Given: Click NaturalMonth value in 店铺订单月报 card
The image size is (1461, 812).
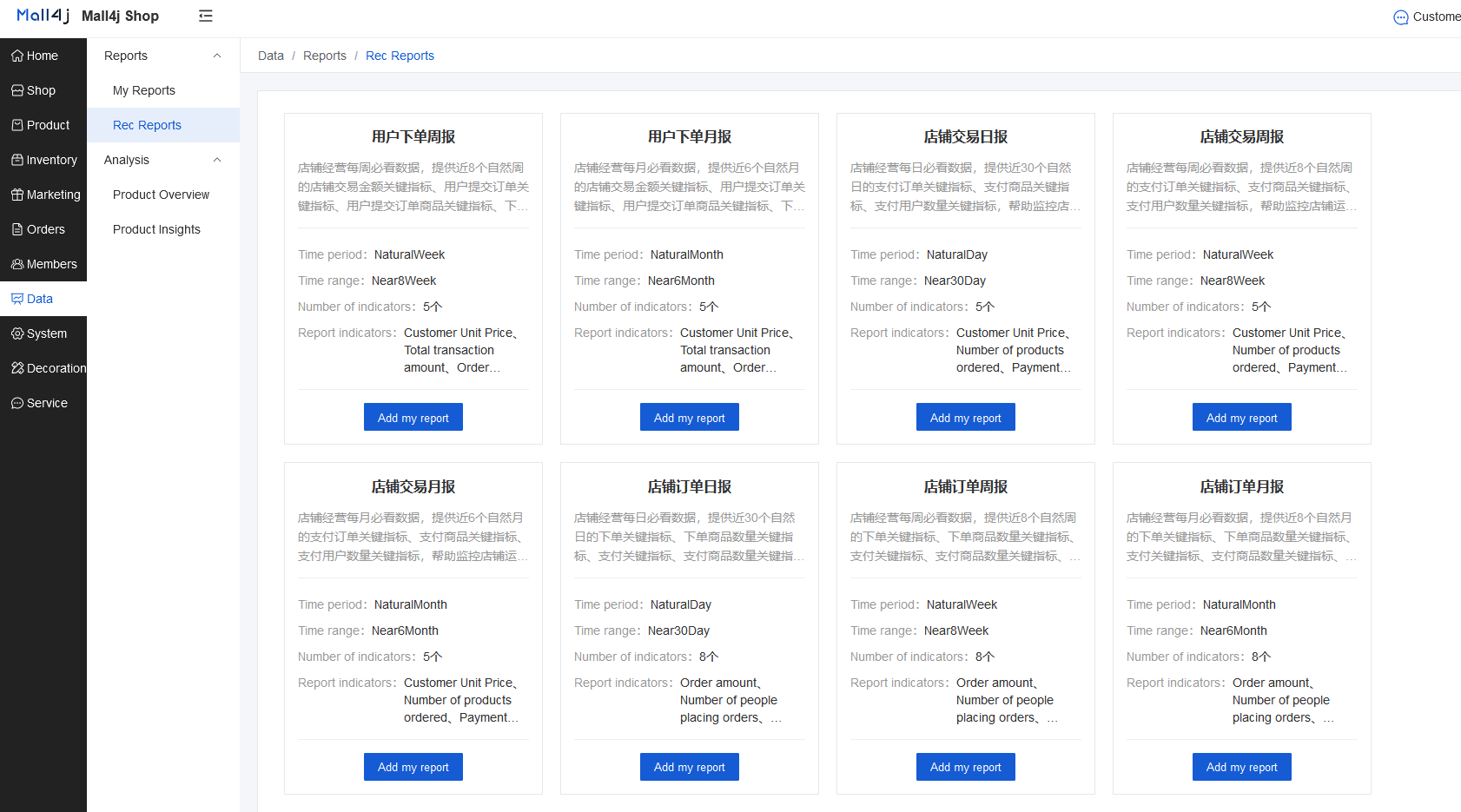Looking at the screenshot, I should click(x=1240, y=604).
